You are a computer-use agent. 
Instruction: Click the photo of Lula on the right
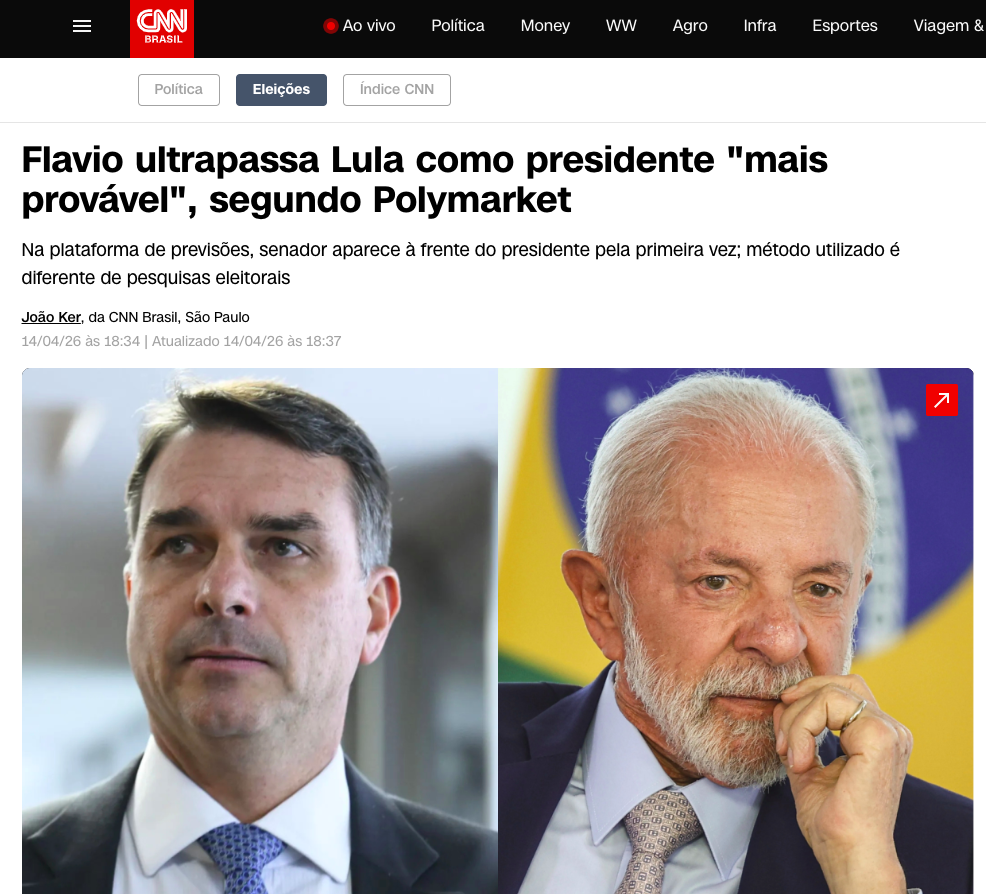pyautogui.click(x=736, y=631)
